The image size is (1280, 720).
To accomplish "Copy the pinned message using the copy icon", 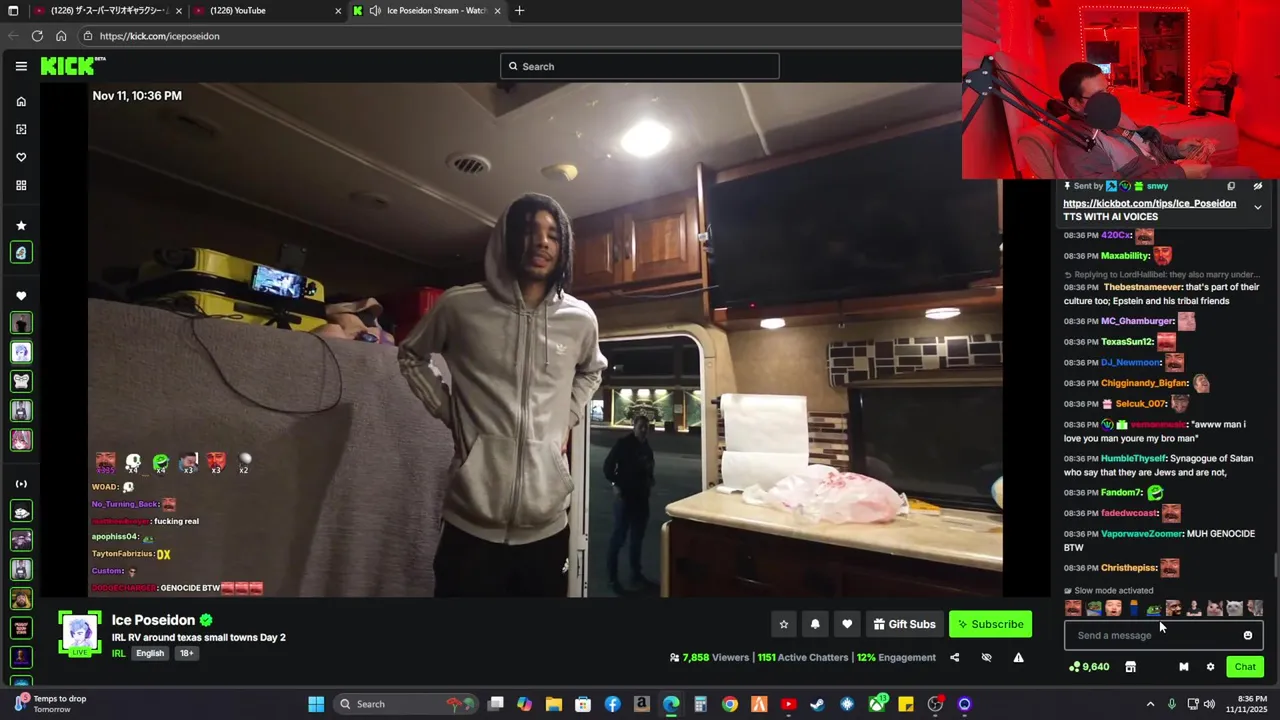I will (1231, 186).
